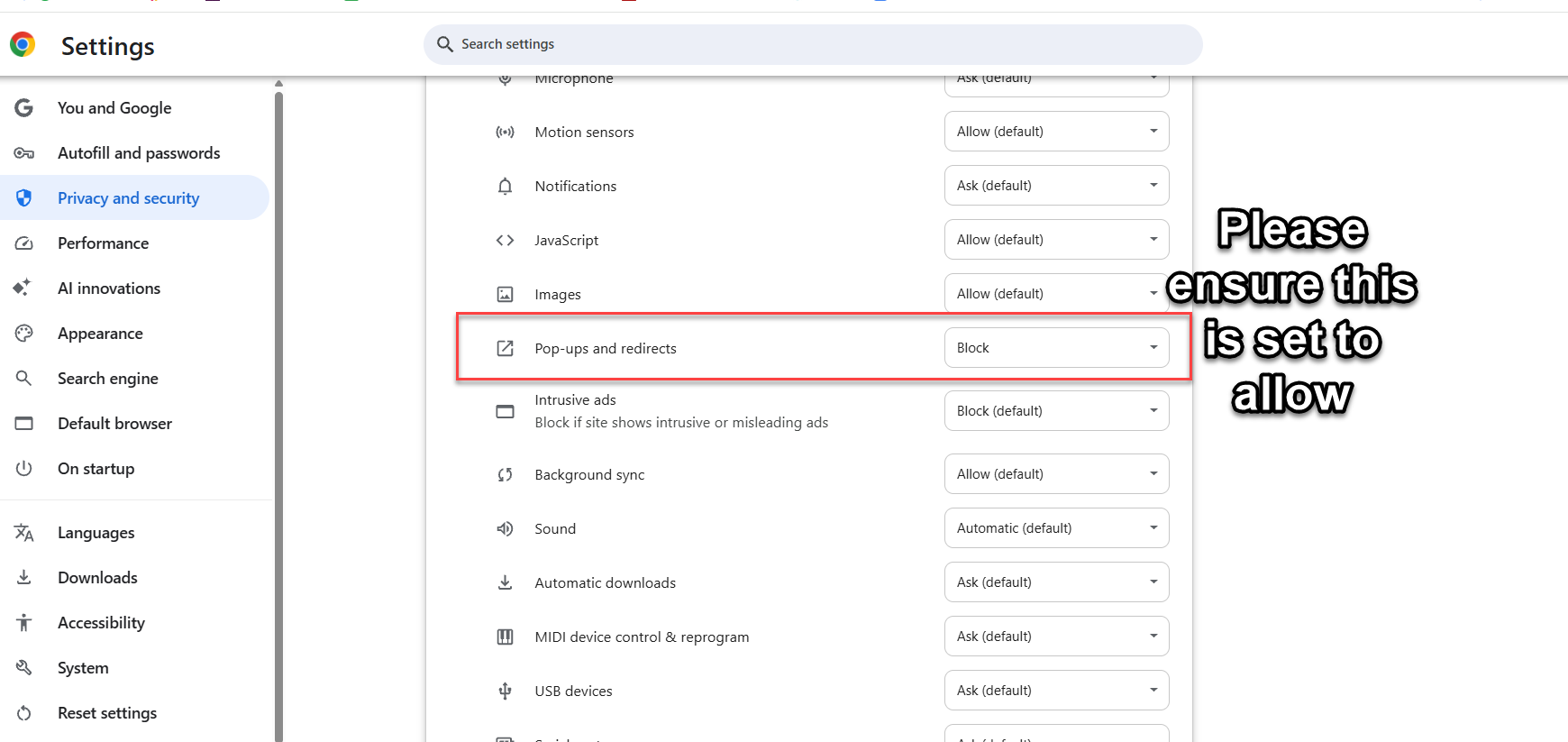Screen dimensions: 1568x742
Task: Open the Notifications permission dropdown
Action: (1057, 186)
